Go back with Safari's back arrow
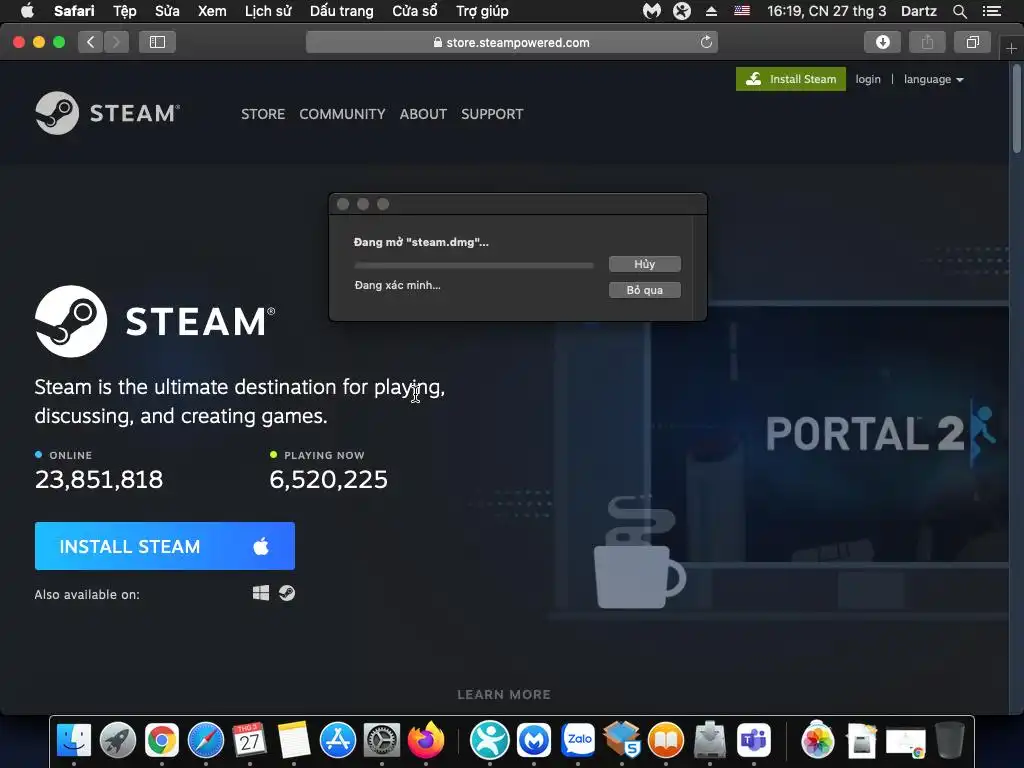The image size is (1024, 768). point(91,42)
